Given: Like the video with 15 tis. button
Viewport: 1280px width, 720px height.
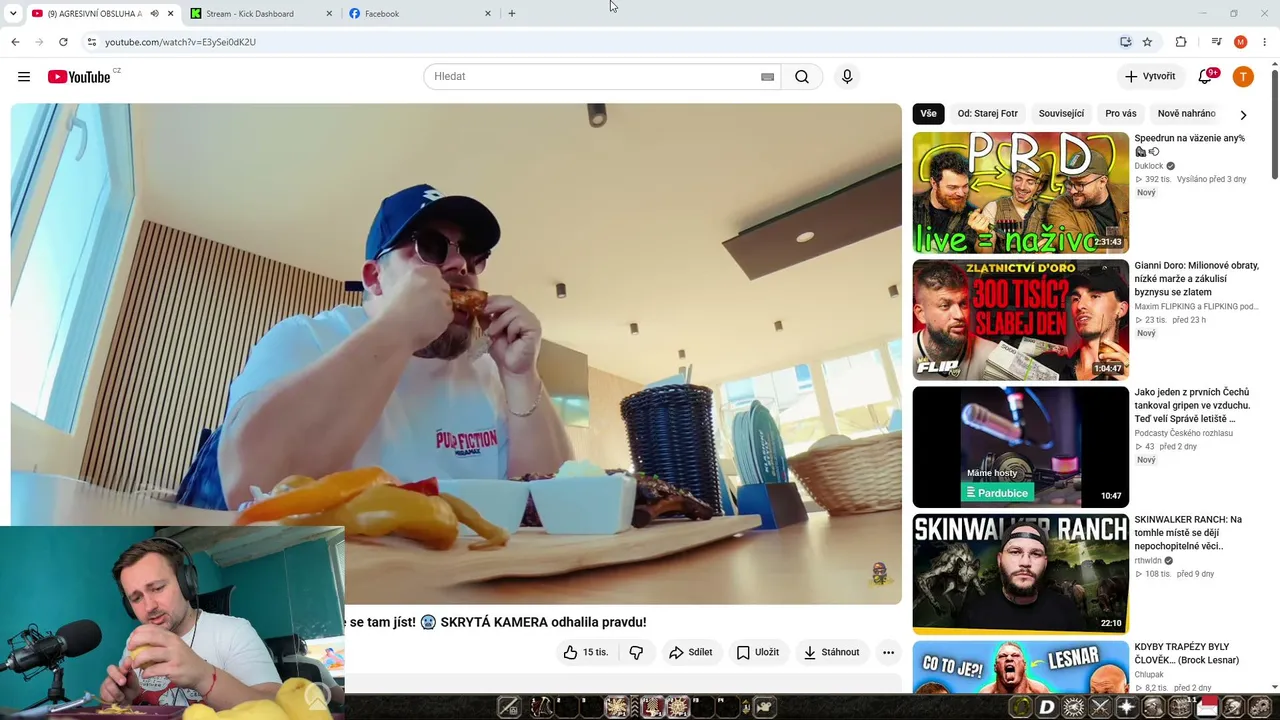Looking at the screenshot, I should (586, 652).
